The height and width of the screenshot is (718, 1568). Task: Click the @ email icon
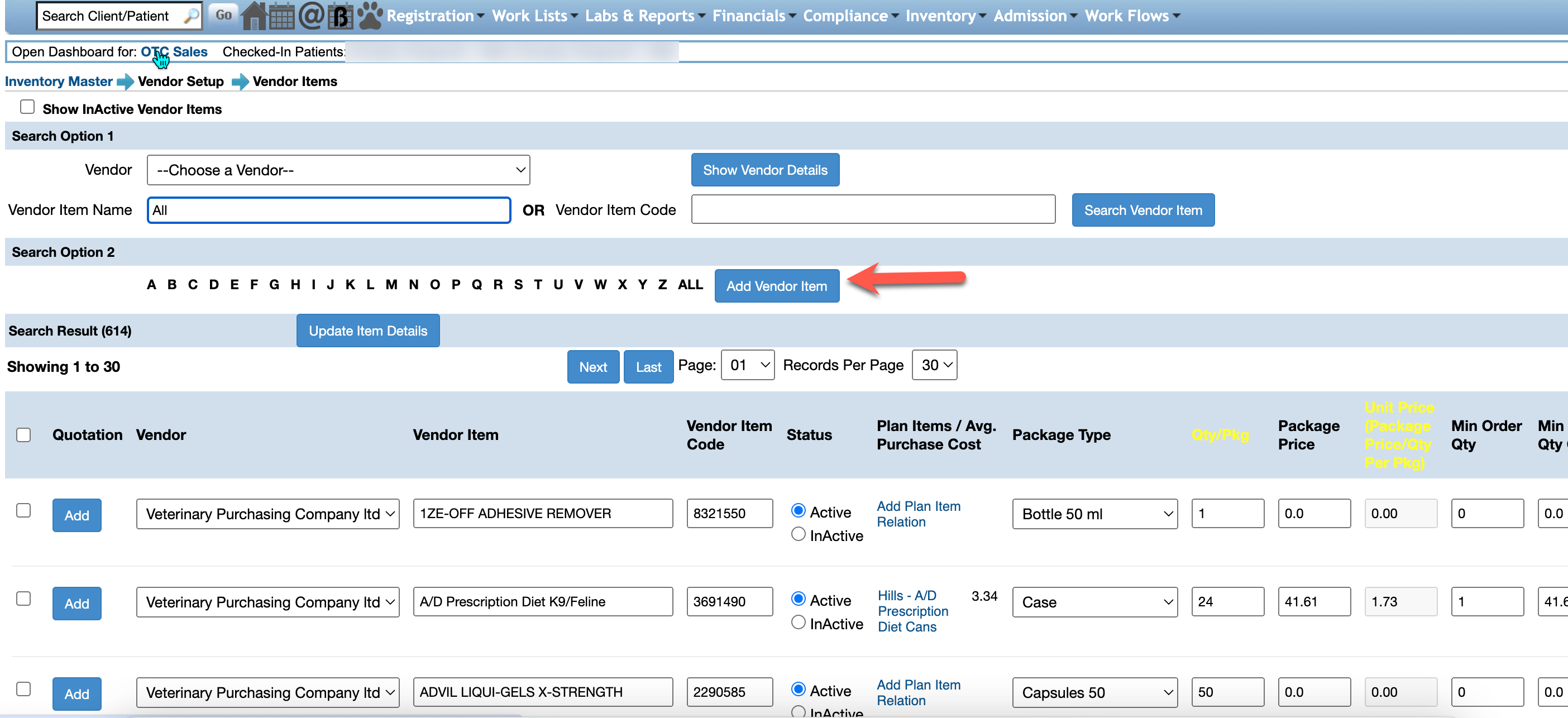pos(311,16)
